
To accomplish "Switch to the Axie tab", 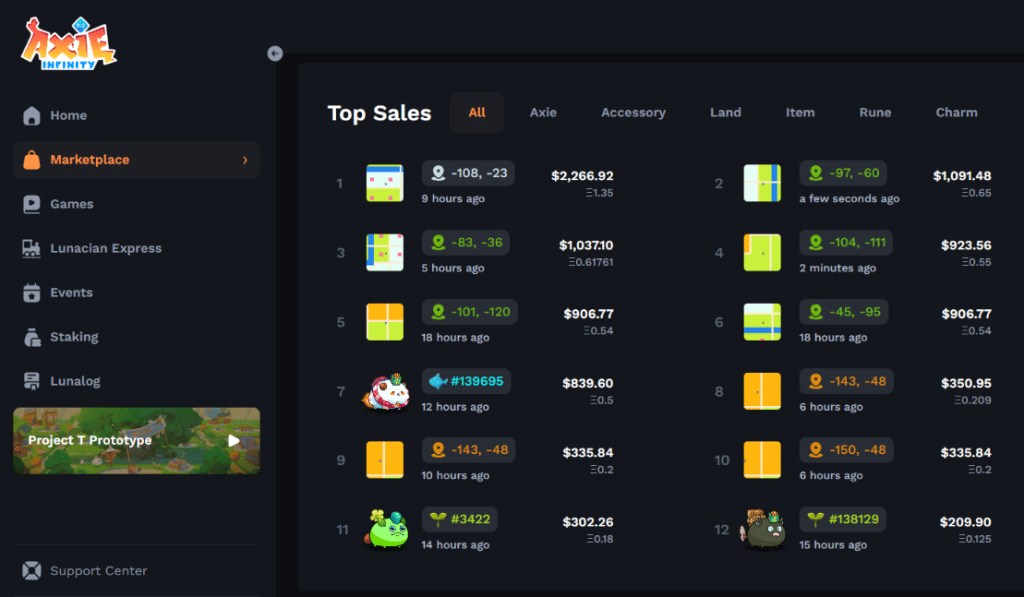I will 543,112.
